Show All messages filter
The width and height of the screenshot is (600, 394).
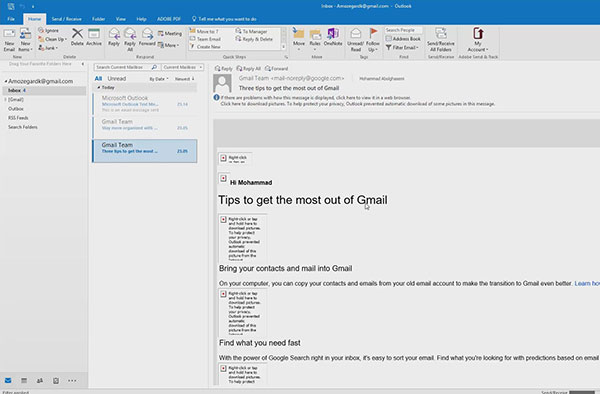pyautogui.click(x=98, y=78)
